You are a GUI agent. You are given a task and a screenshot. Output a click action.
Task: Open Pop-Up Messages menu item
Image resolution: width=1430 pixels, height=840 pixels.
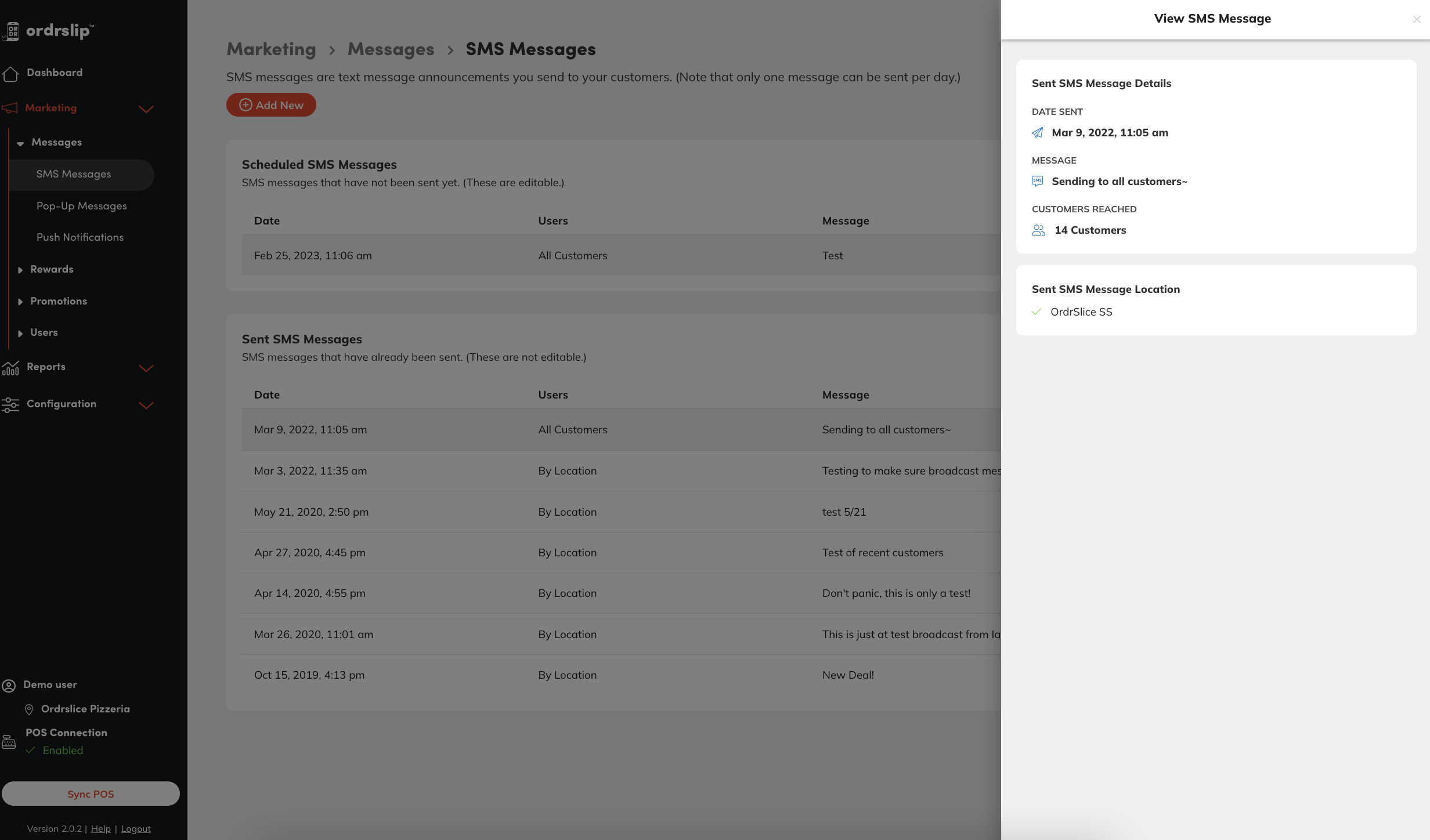click(81, 206)
